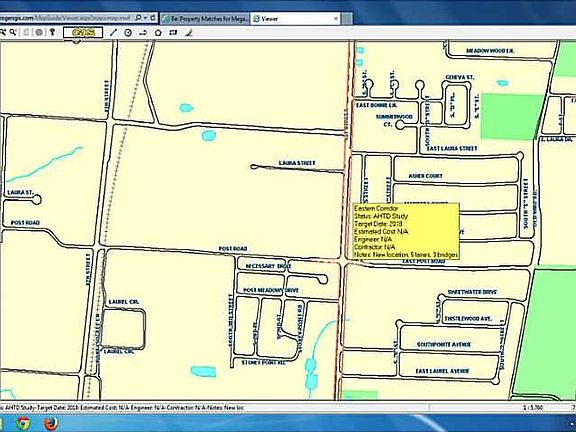Click the POST MEADOWS DRIVE map label
This screenshot has height=432, width=576.
coord(271,290)
